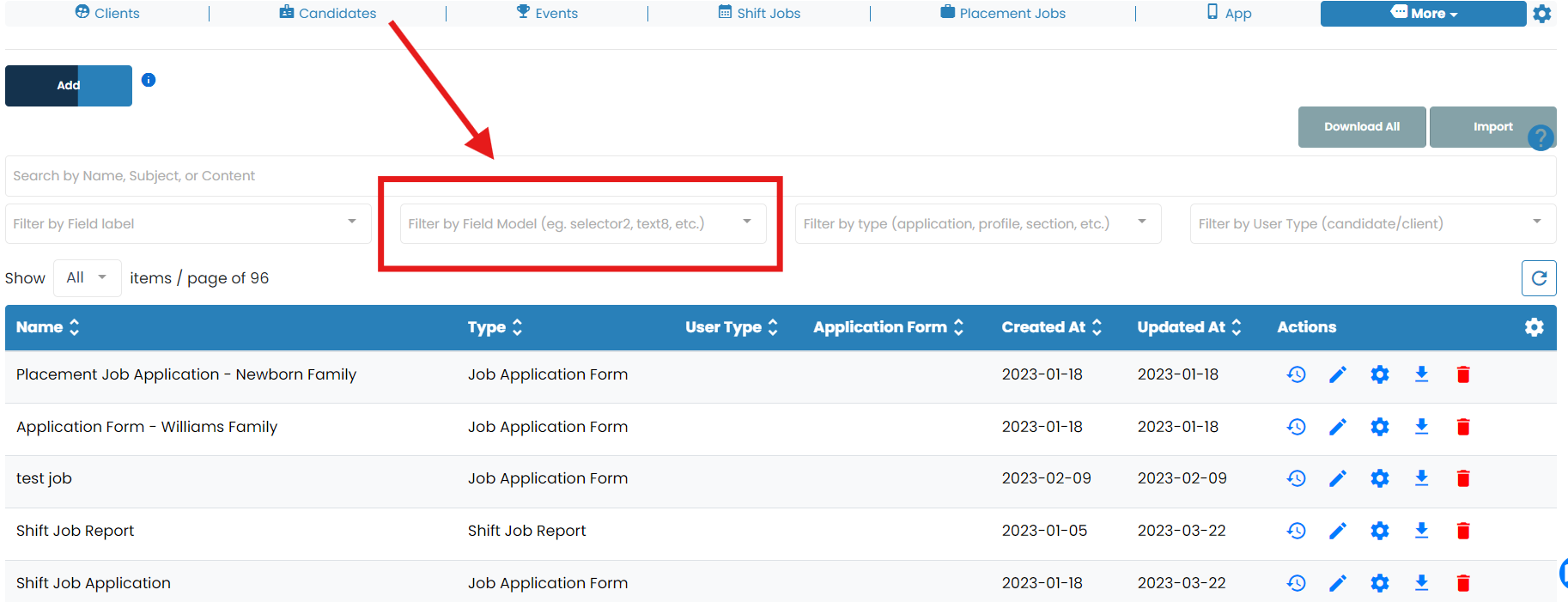
Task: Sort table by Name column
Action: 48,327
